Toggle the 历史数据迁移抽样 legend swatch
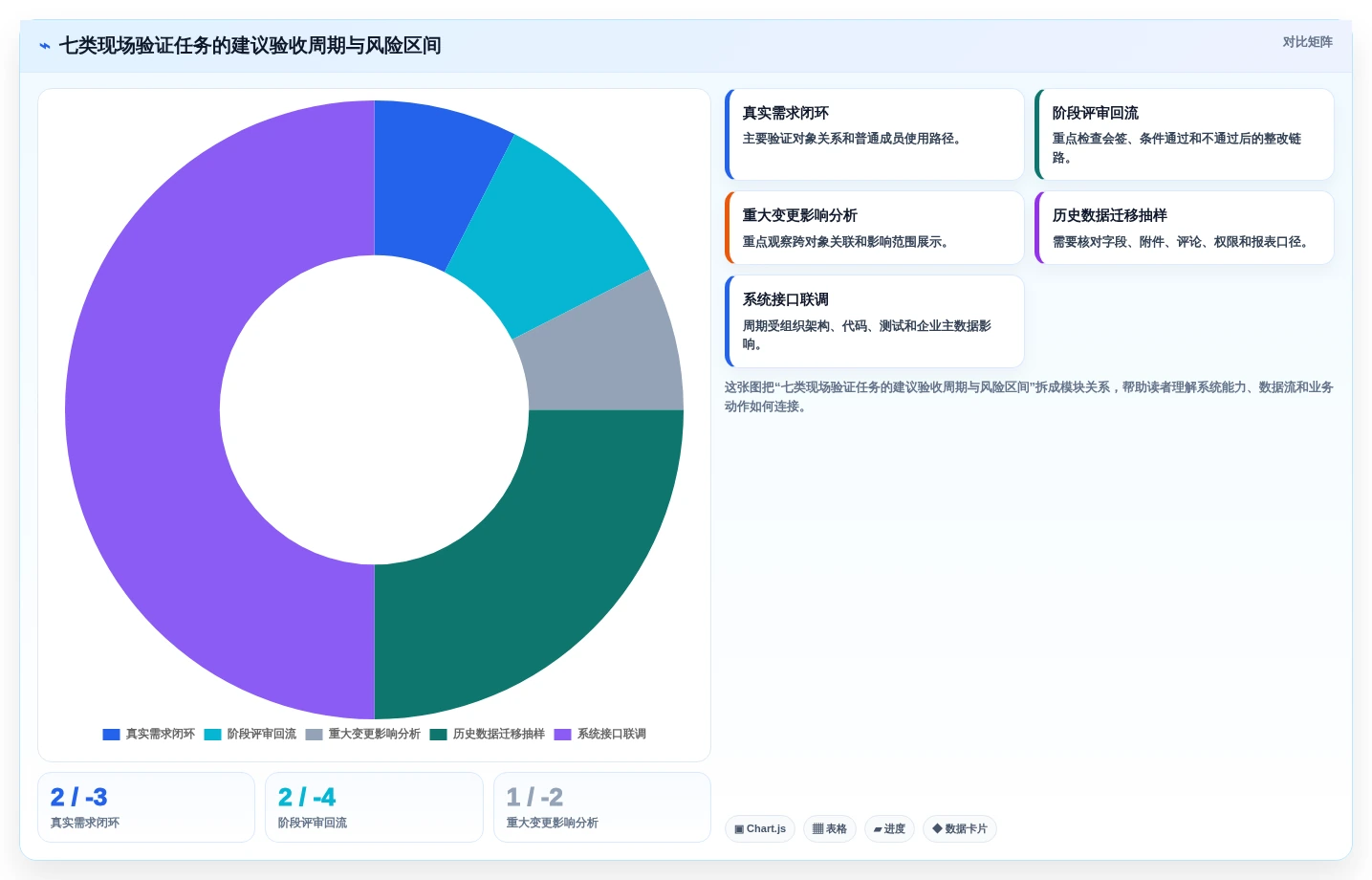 click(x=438, y=735)
